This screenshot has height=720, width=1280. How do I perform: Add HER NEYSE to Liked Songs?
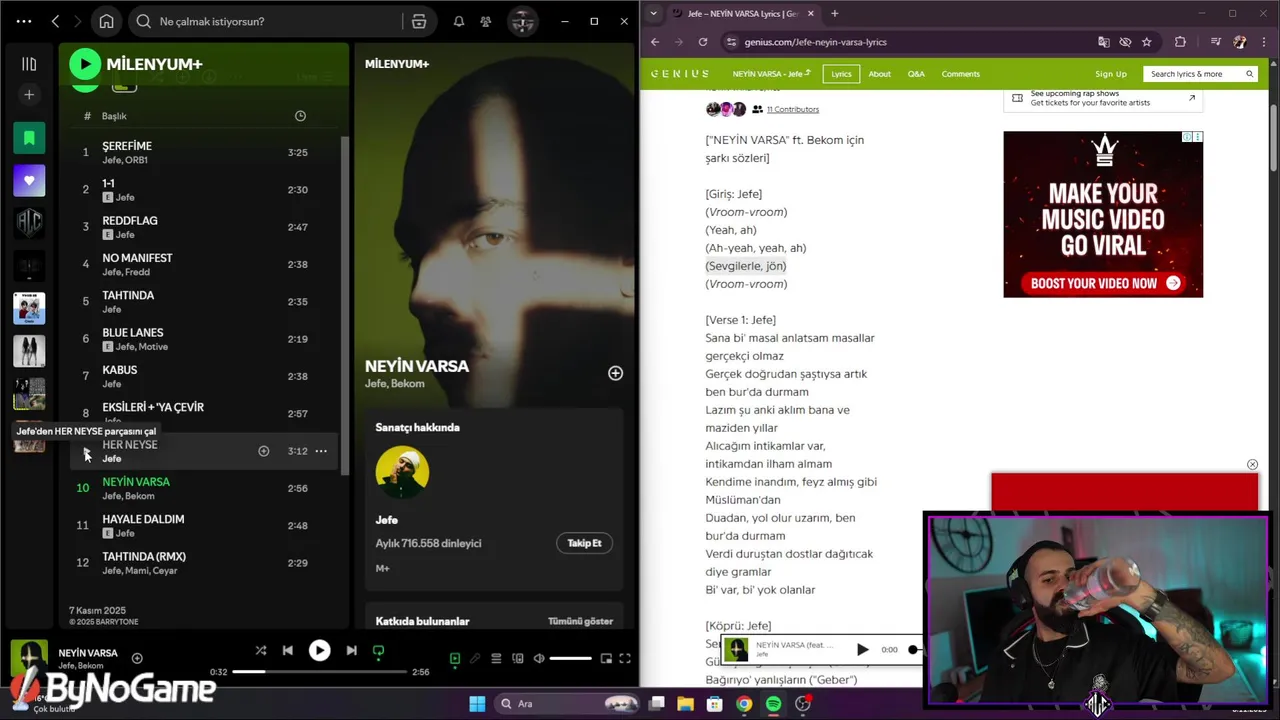click(x=264, y=451)
